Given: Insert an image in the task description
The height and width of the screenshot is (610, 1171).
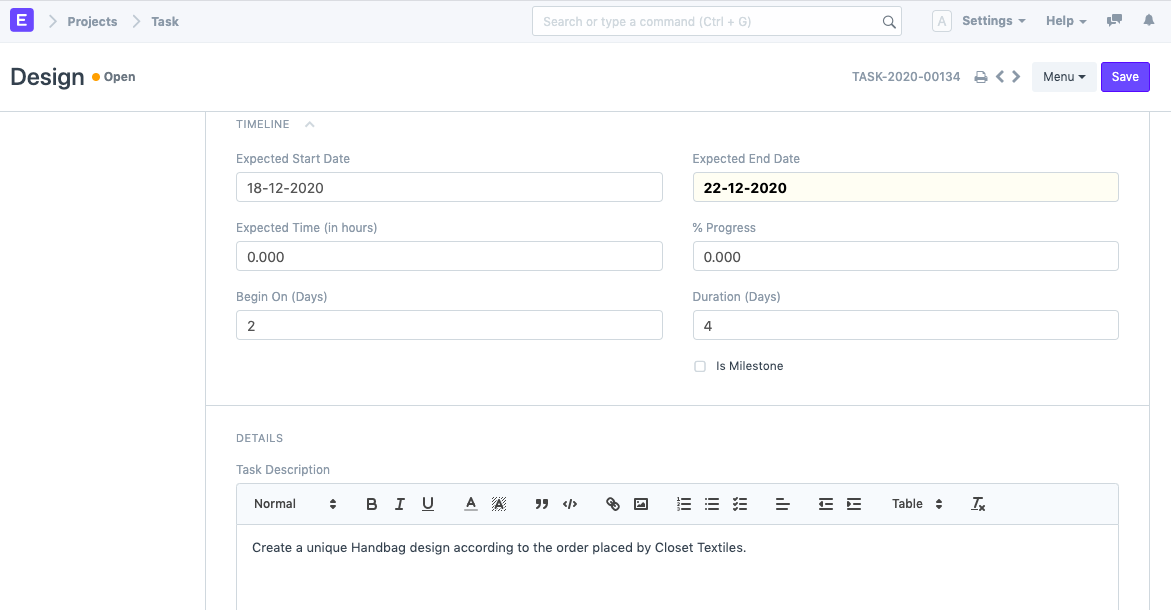Looking at the screenshot, I should click(x=641, y=504).
